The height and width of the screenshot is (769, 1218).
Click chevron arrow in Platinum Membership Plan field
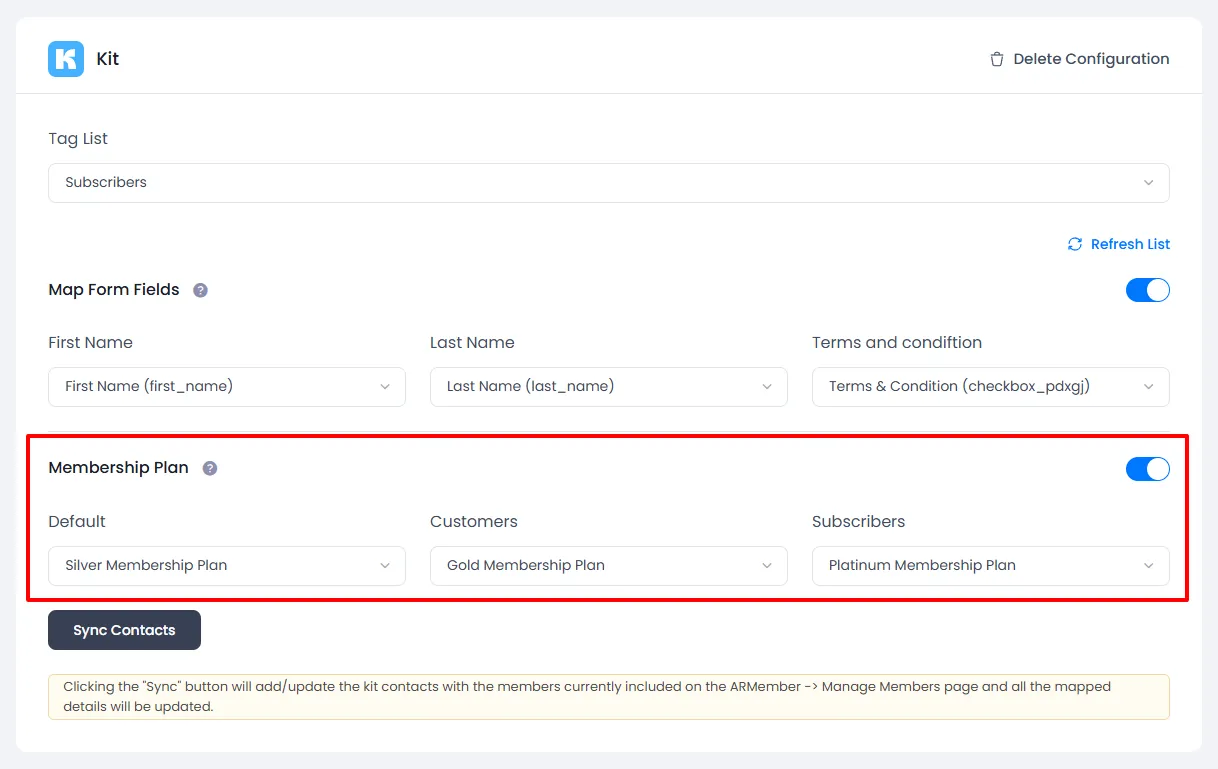pyautogui.click(x=1148, y=566)
